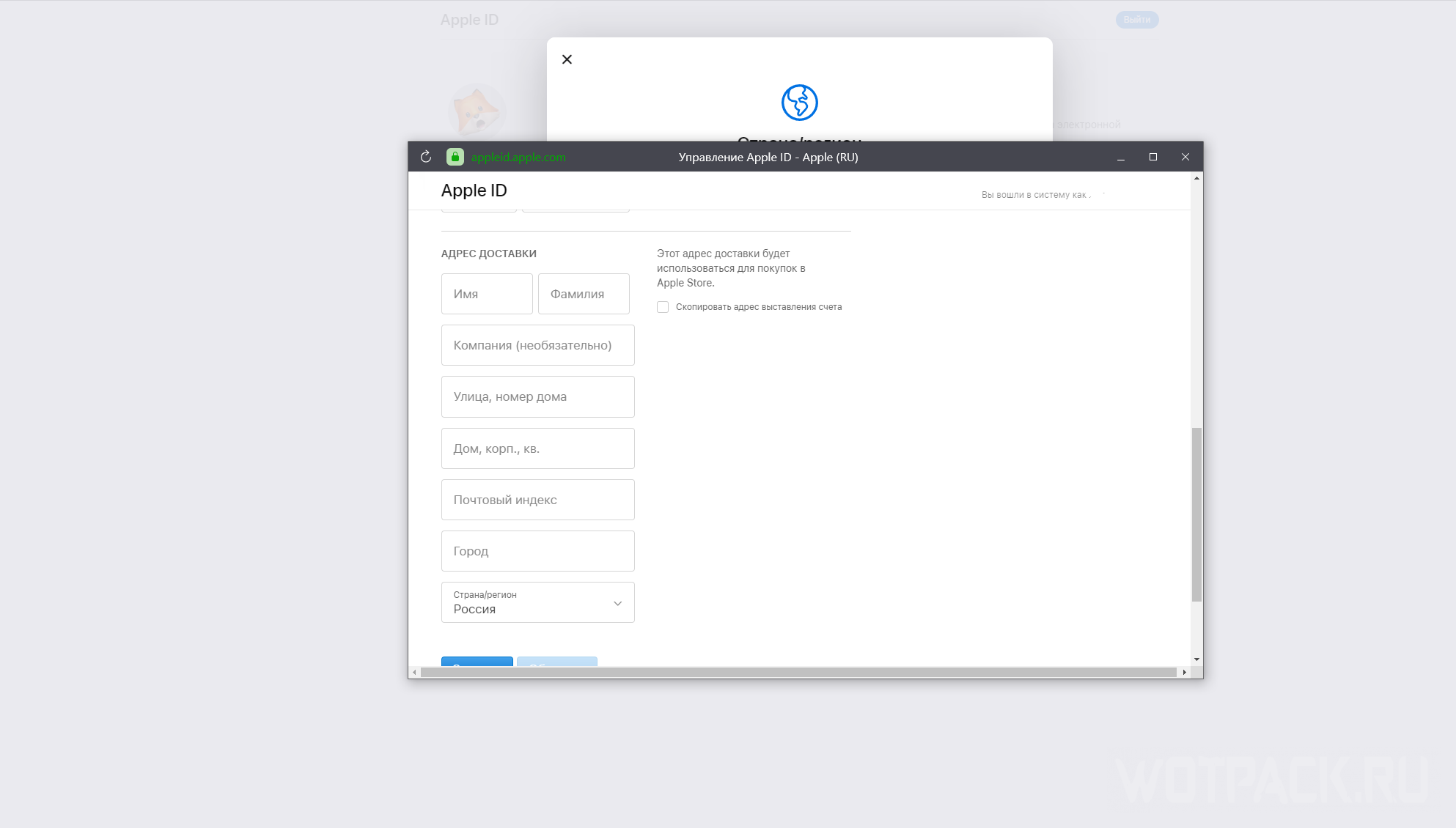Image resolution: width=1456 pixels, height=828 pixels.
Task: Click the Выйти button in background
Action: tap(1136, 20)
